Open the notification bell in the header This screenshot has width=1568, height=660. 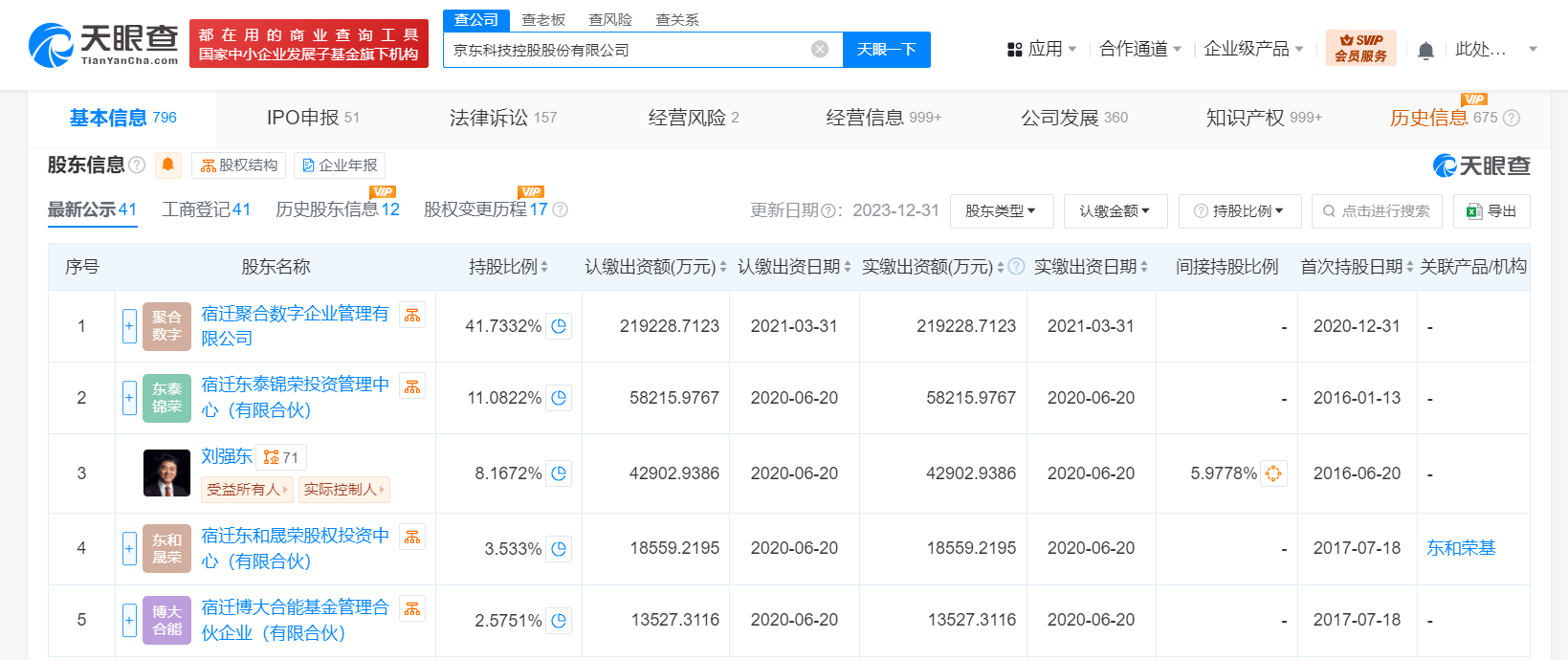point(1425,50)
